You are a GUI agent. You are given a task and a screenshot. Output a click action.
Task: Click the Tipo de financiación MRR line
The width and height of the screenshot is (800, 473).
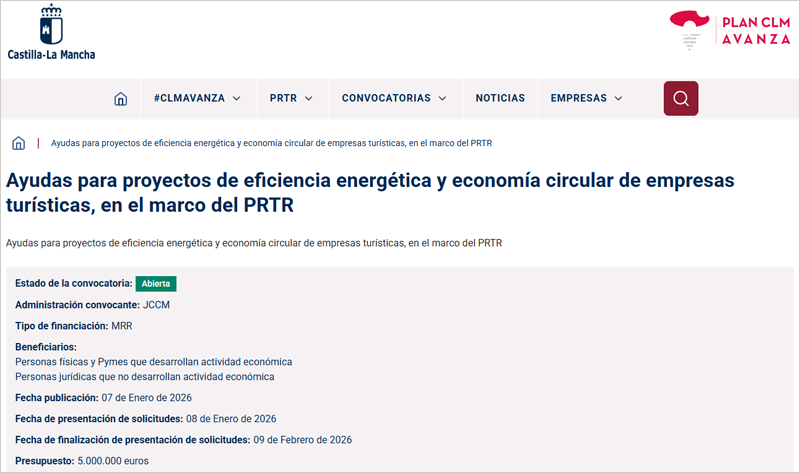click(x=73, y=326)
